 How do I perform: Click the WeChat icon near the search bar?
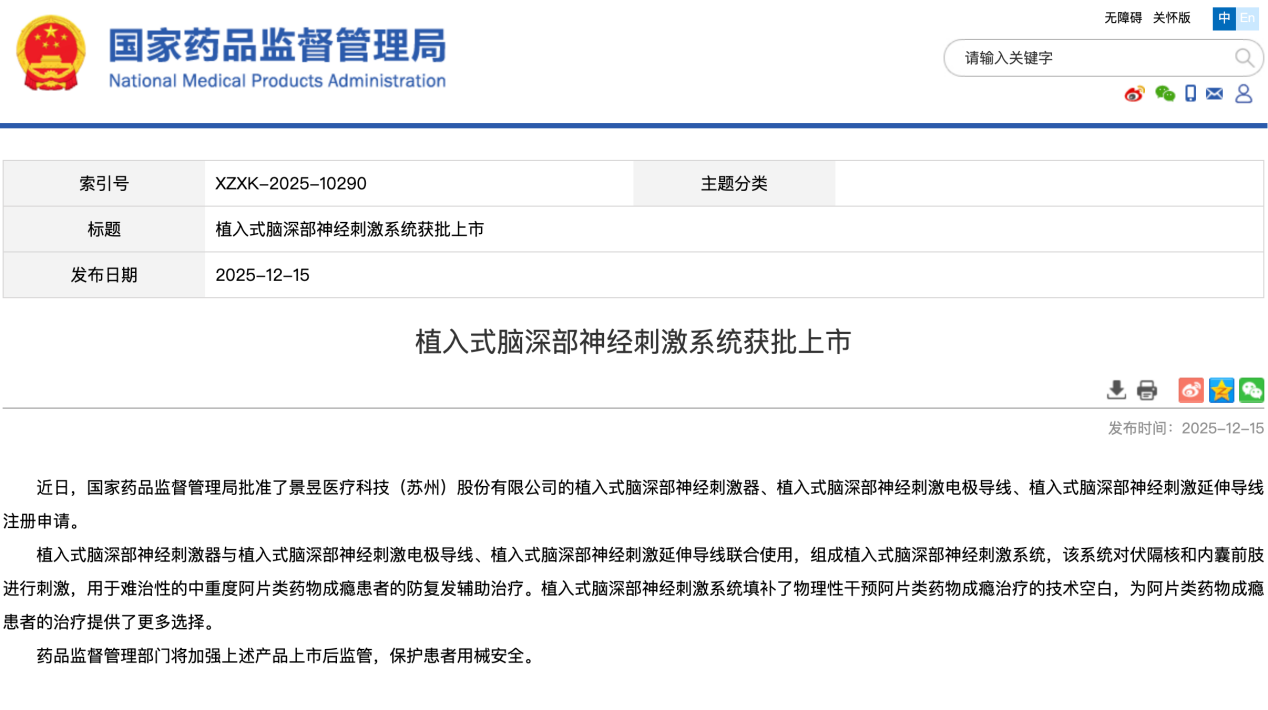[x=1163, y=93]
